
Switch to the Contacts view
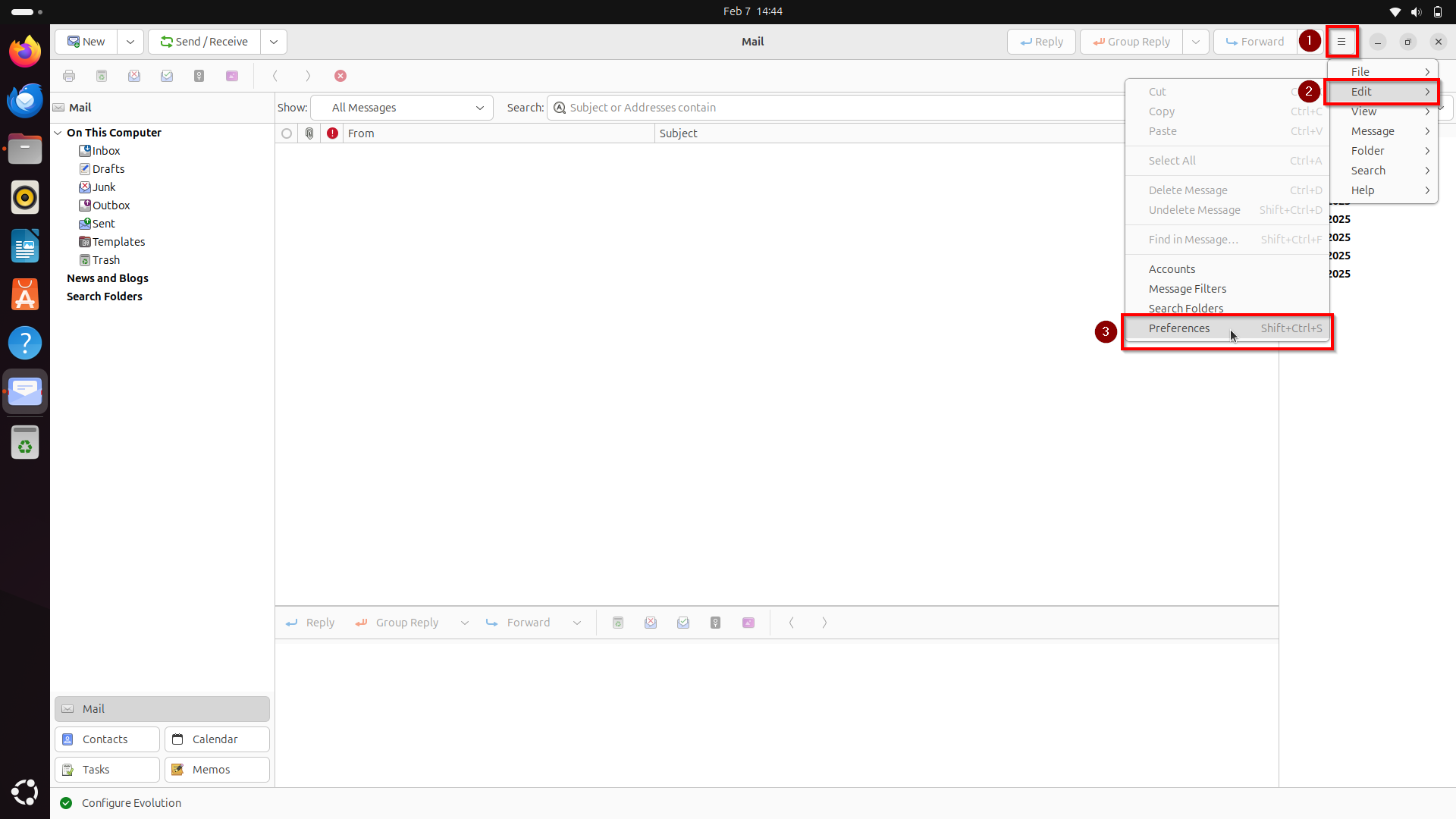point(106,739)
